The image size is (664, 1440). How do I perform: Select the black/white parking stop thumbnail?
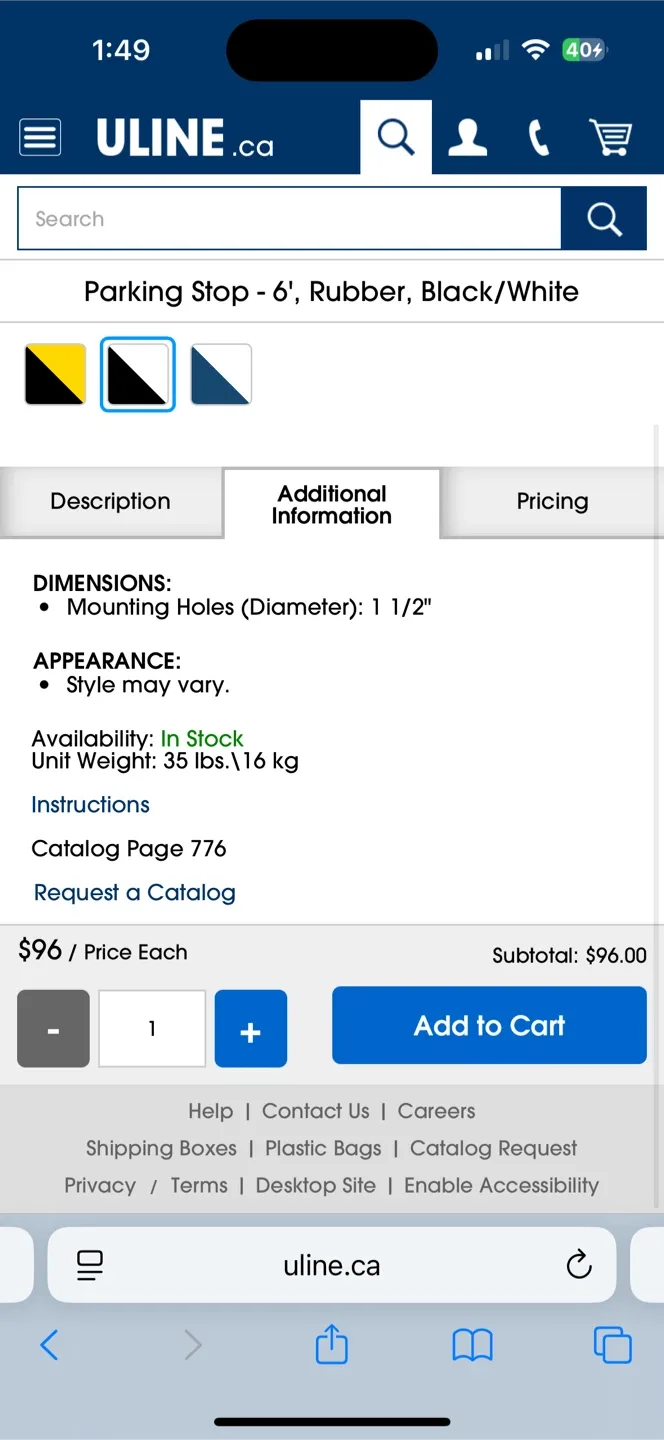(137, 373)
